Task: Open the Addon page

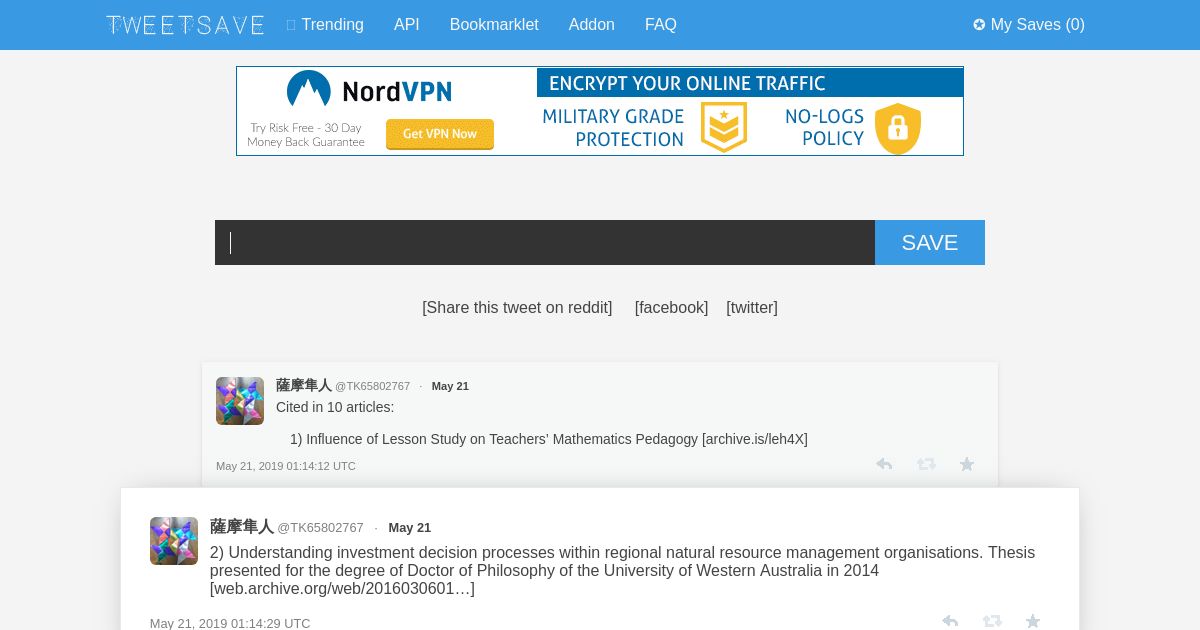Action: pos(592,25)
